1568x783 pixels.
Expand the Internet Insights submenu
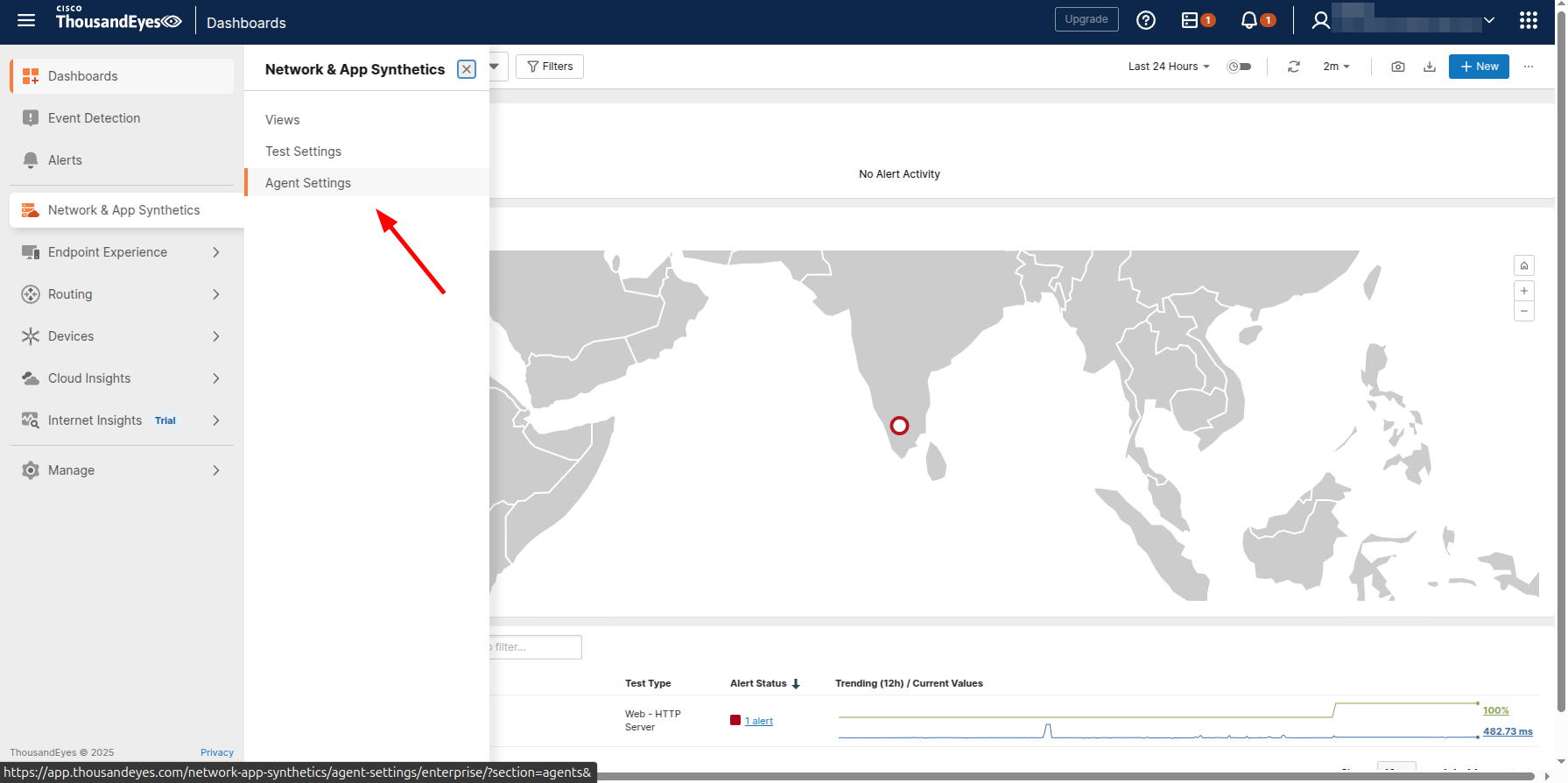tap(215, 420)
